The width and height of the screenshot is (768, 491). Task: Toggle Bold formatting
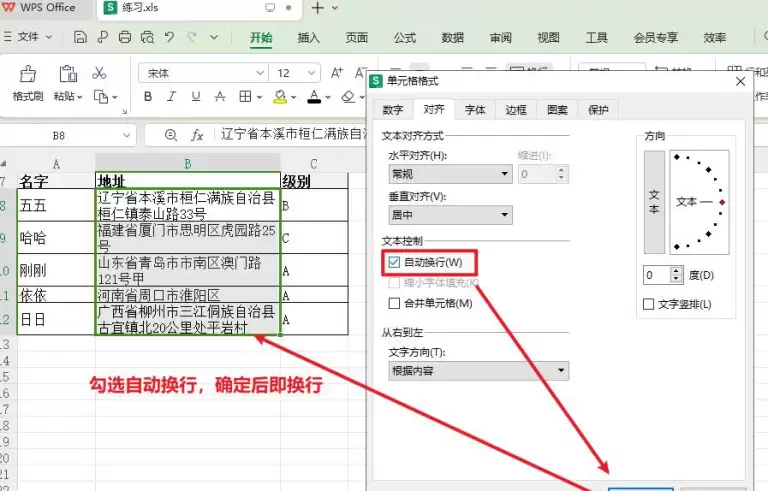click(148, 97)
